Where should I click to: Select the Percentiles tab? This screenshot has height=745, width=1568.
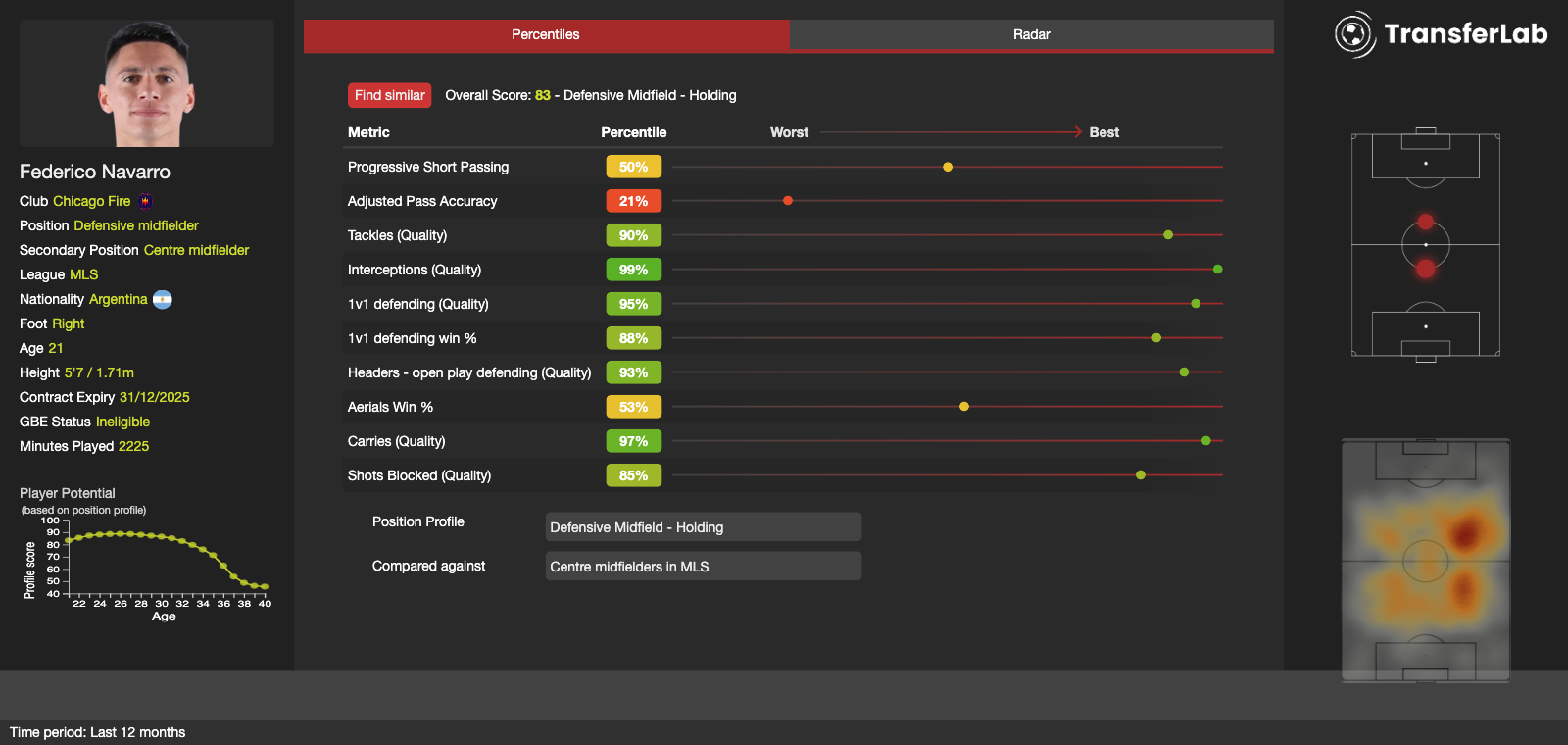(546, 34)
